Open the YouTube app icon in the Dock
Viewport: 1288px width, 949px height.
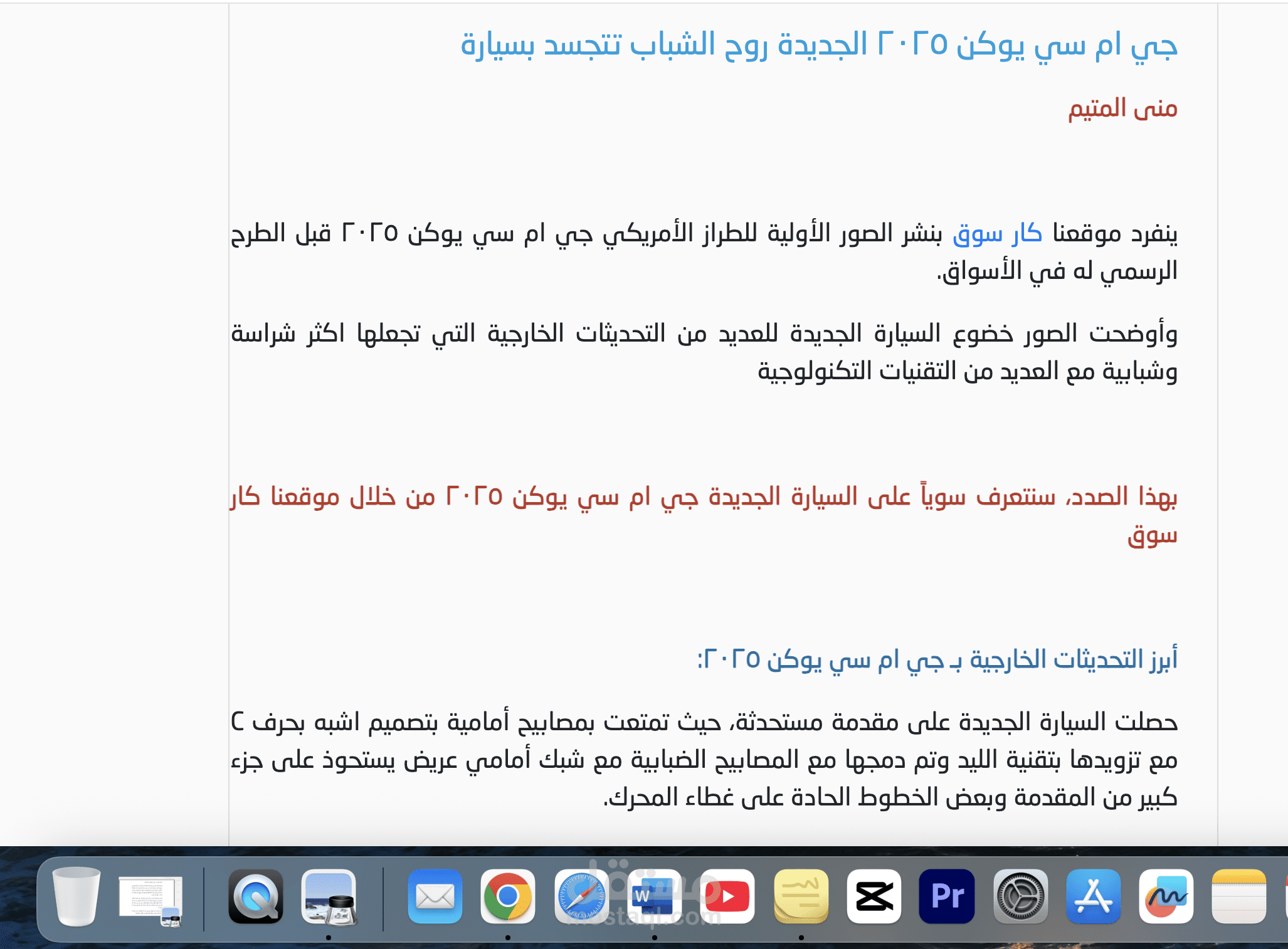(x=727, y=896)
